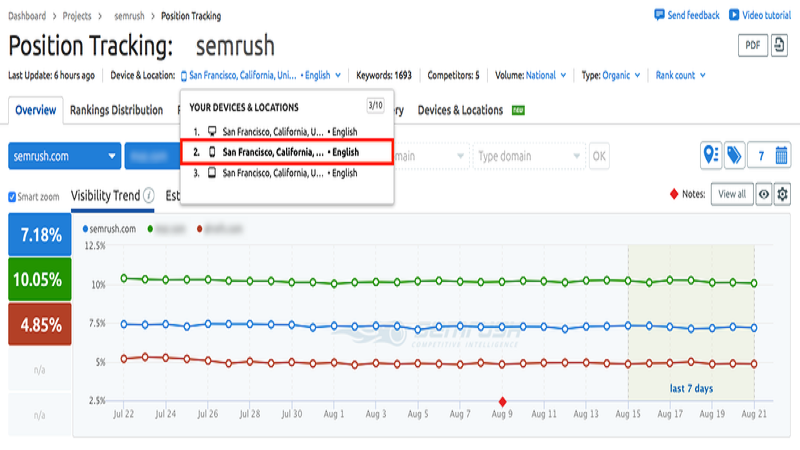Viewport: 800px width, 450px height.
Task: Click the export document icon beside PDF
Action: 779,45
